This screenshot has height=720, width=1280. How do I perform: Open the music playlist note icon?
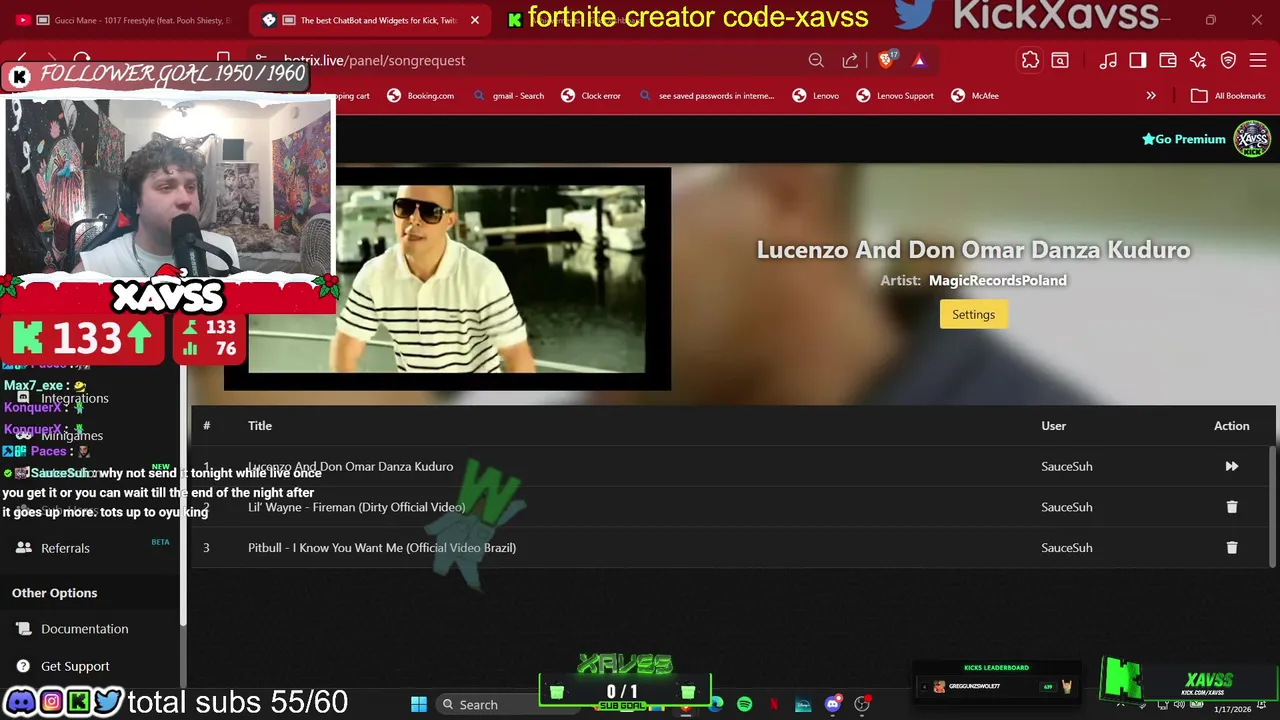[x=1108, y=61]
